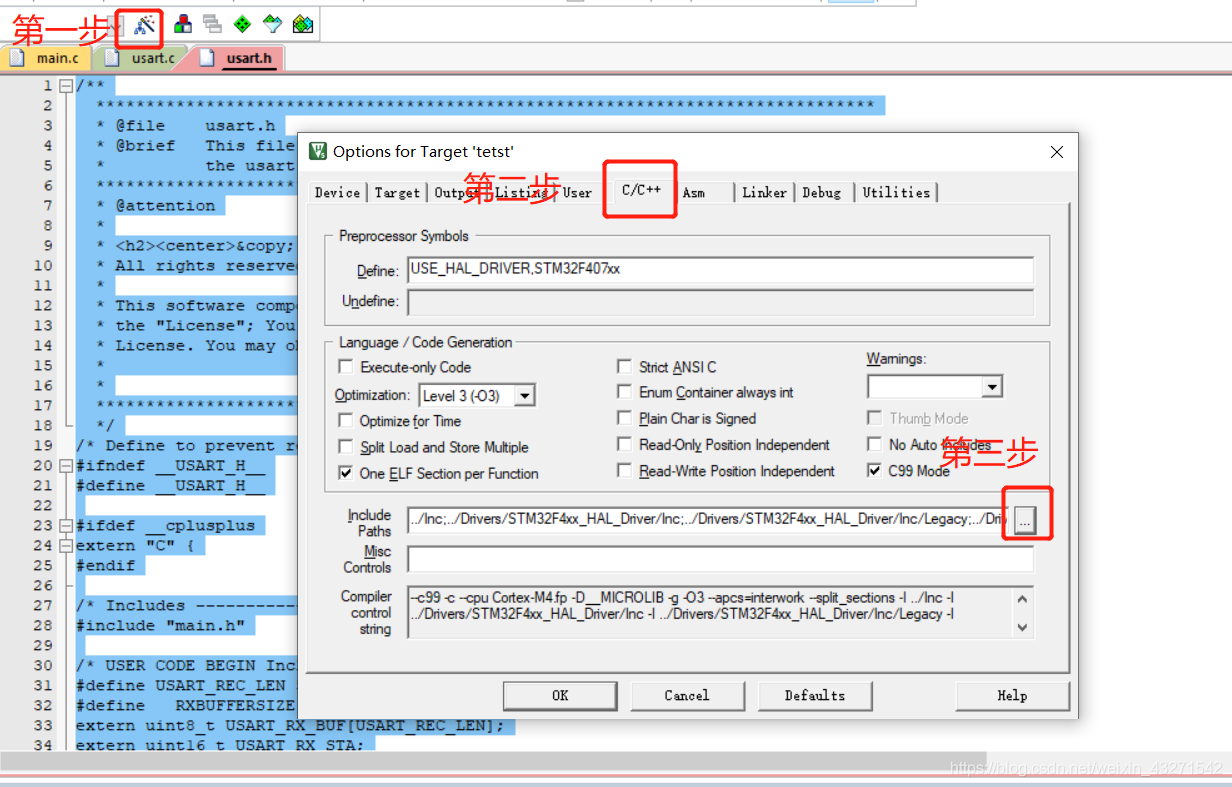This screenshot has width=1232, height=787.
Task: Launch the Pack Installer icon
Action: (x=303, y=24)
